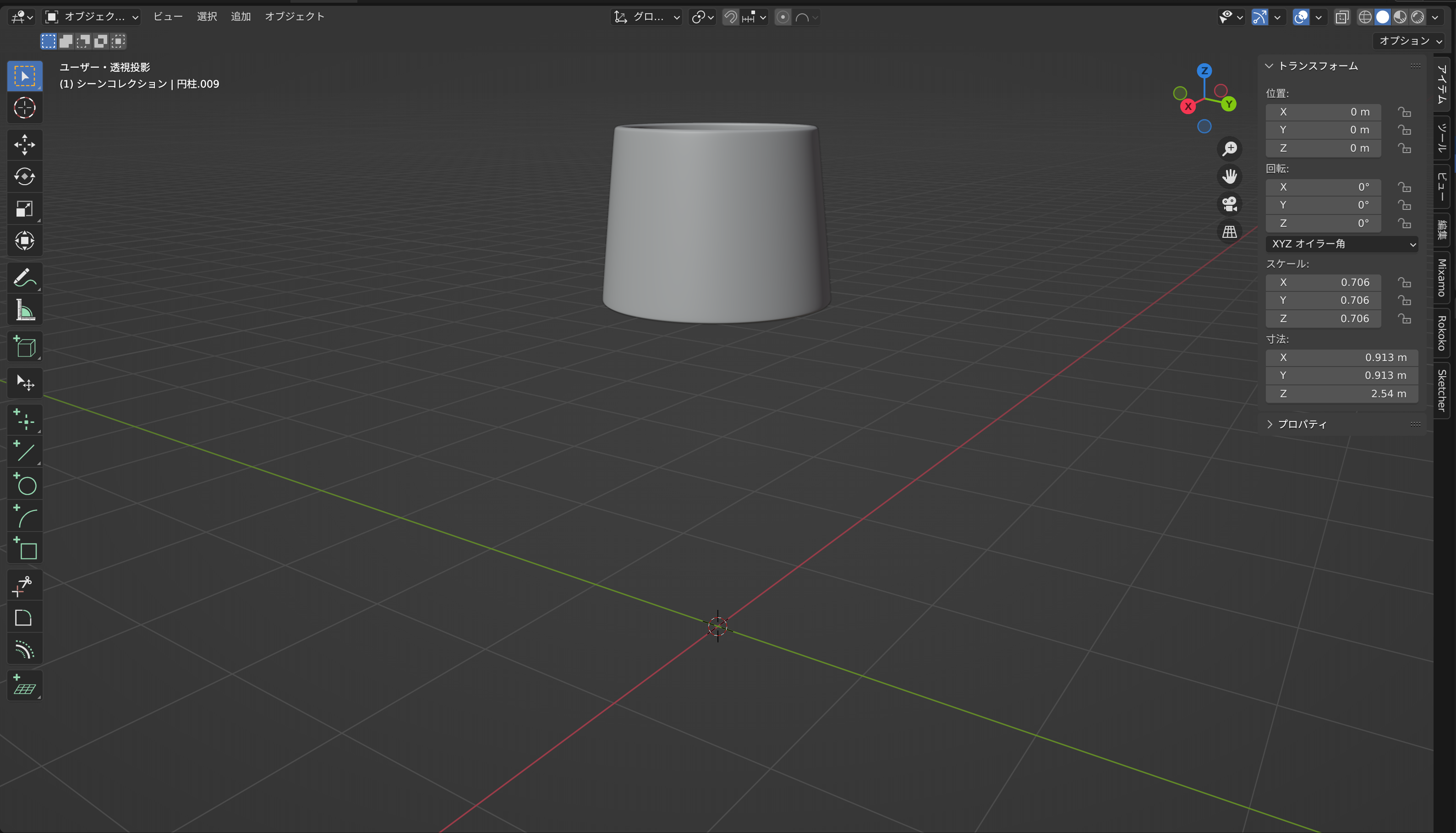Toggle snapping magnet

(730, 17)
